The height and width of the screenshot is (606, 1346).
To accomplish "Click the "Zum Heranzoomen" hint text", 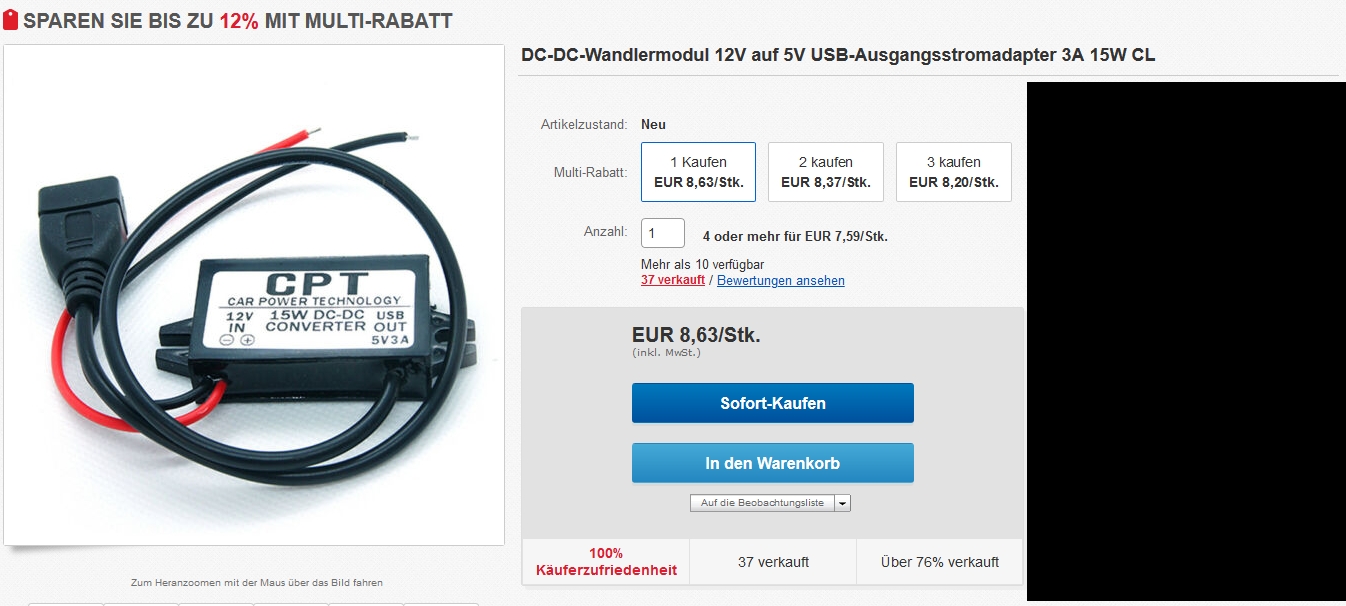I will [x=257, y=582].
